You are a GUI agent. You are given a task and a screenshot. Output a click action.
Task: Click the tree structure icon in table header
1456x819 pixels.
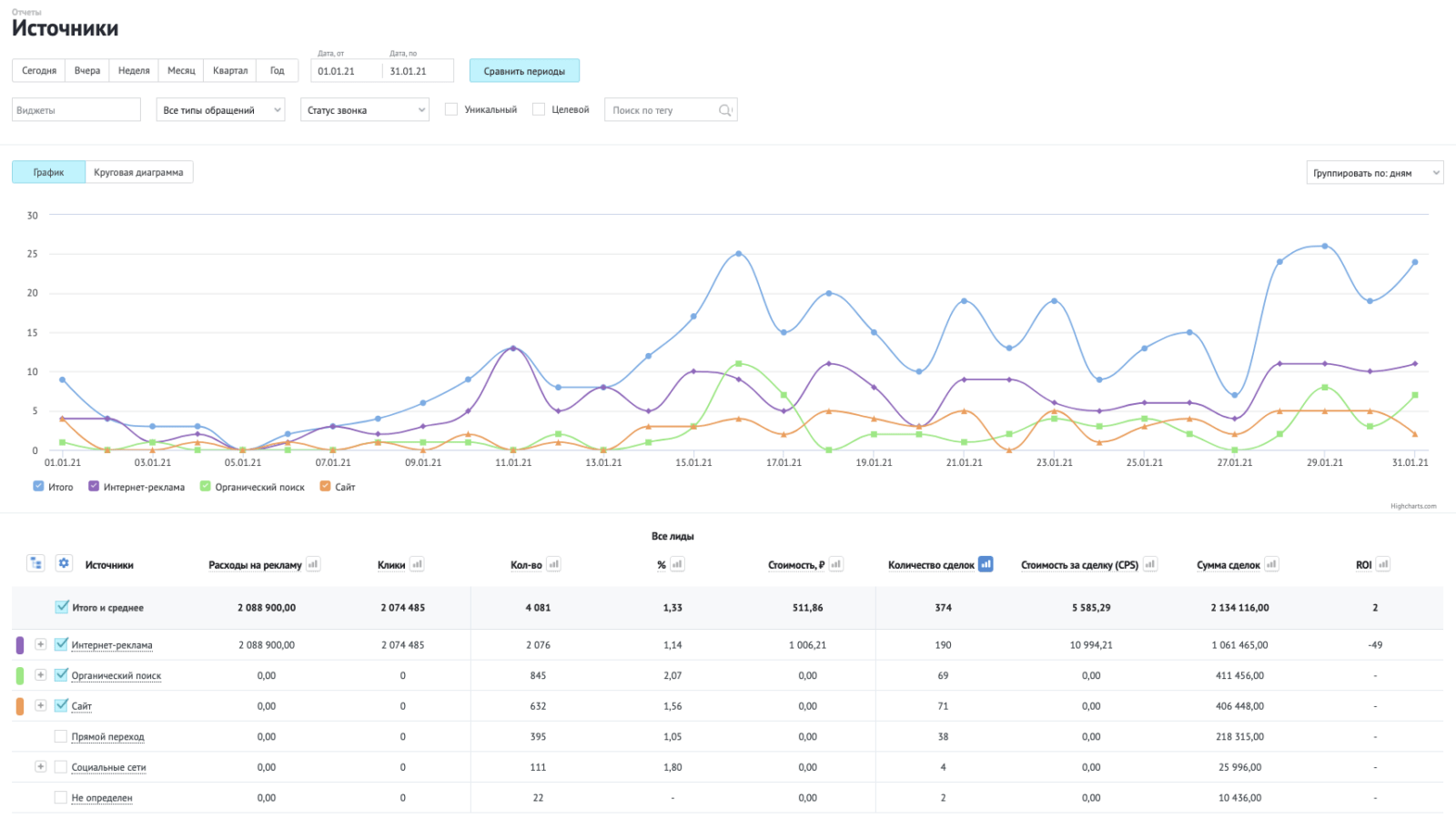tap(35, 563)
